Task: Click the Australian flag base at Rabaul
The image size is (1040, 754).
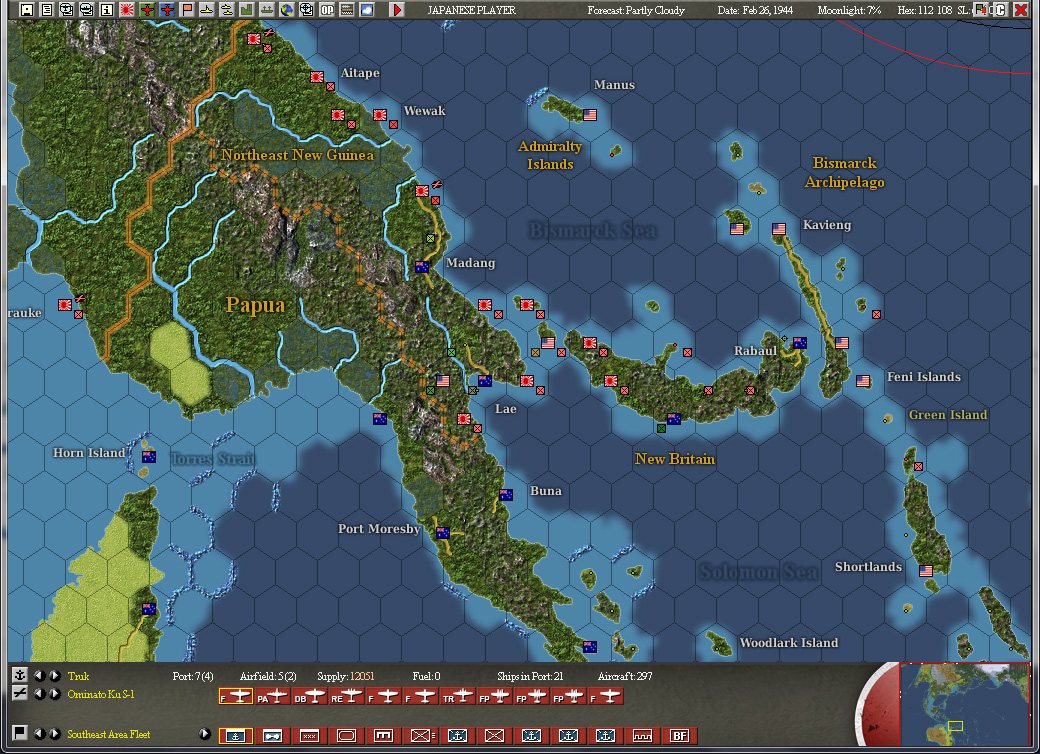Action: coord(800,343)
